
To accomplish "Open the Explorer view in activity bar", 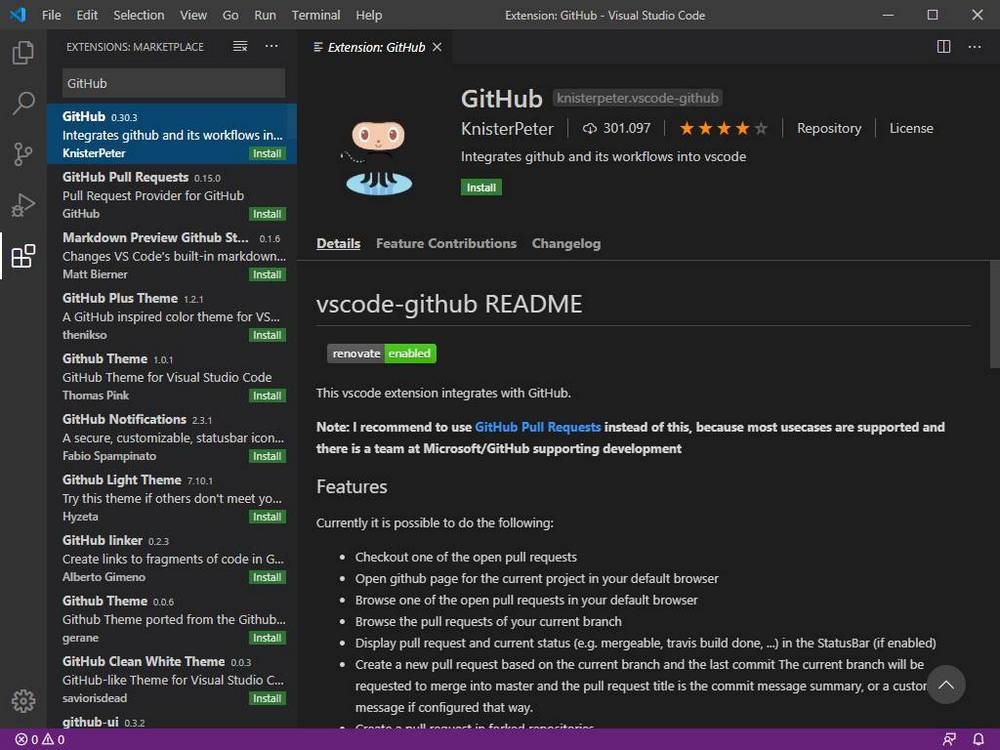I will 23,52.
